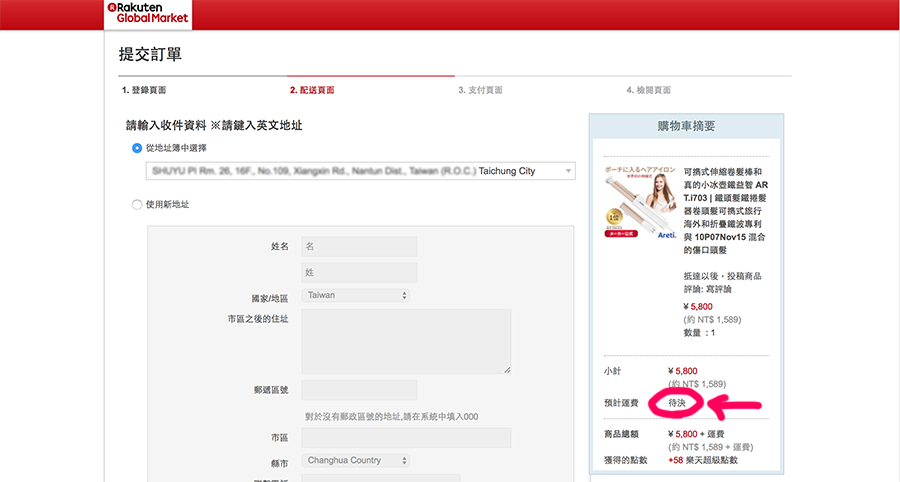Click the 郵遞區號 postal code field
The width and height of the screenshot is (900, 482).
coord(359,390)
